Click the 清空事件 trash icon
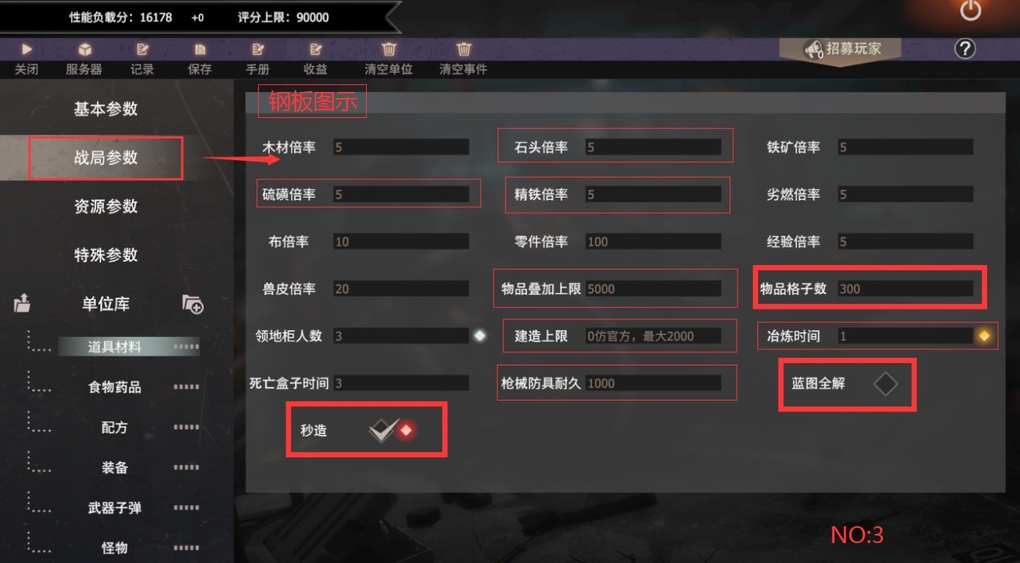Image resolution: width=1020 pixels, height=563 pixels. pos(464,49)
